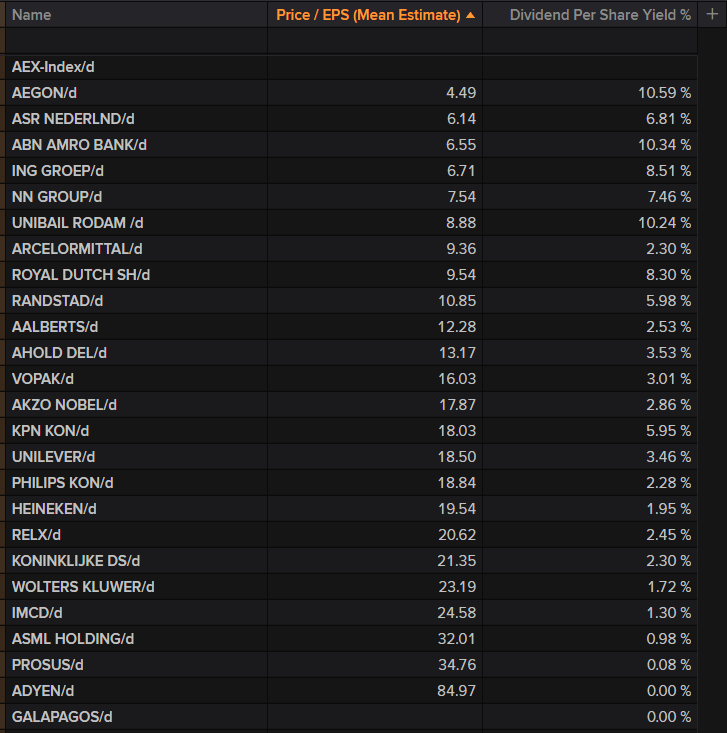Select ING GROEP/d row name
The width and height of the screenshot is (727, 733).
point(58,171)
